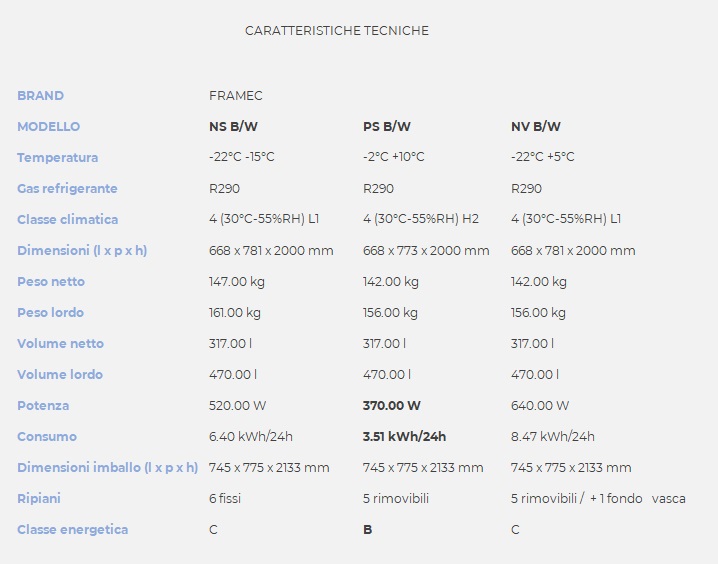718x564 pixels.
Task: Click the 668 x 773 x 2000 mm dimensions
Action: coord(426,251)
